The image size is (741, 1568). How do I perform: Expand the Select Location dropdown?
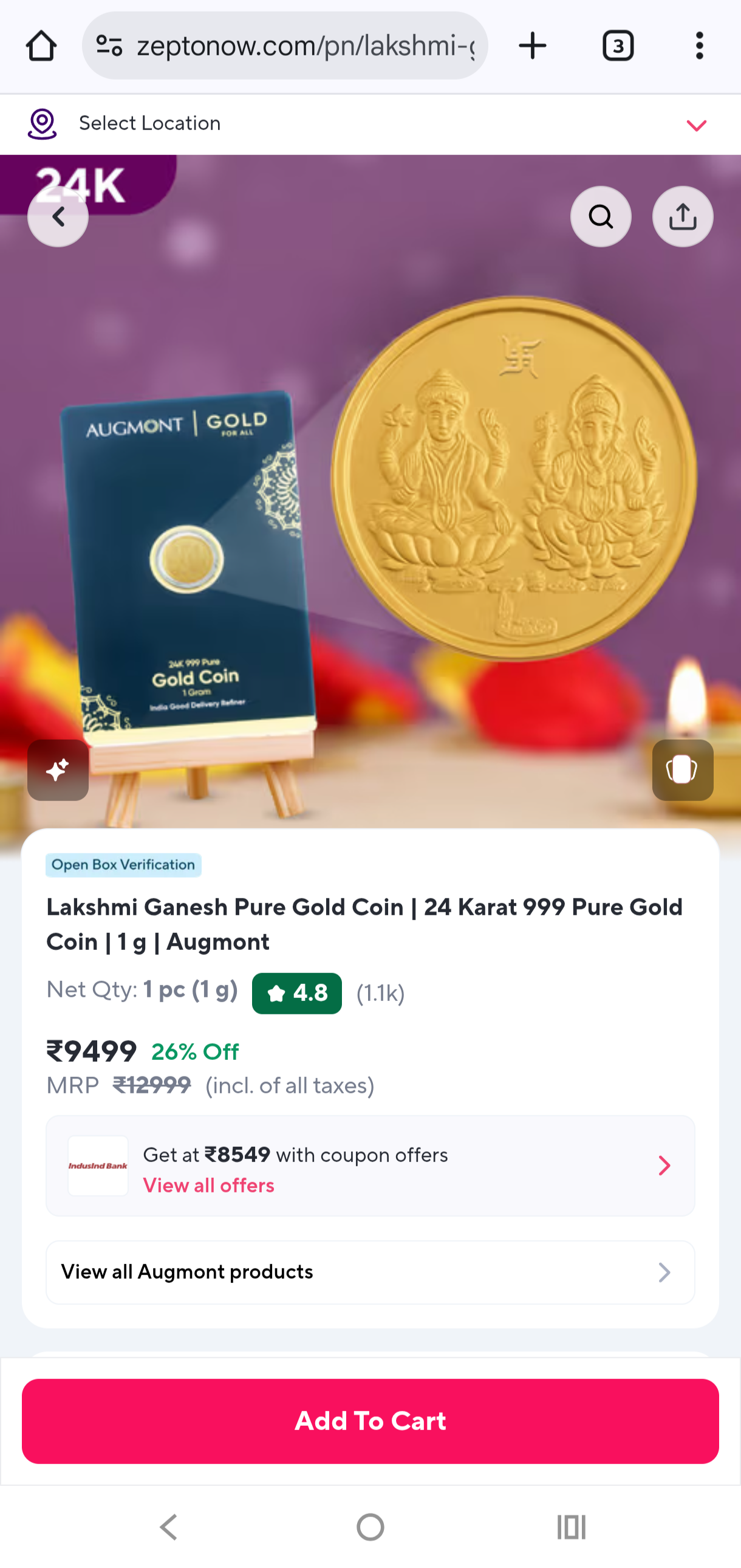[697, 125]
